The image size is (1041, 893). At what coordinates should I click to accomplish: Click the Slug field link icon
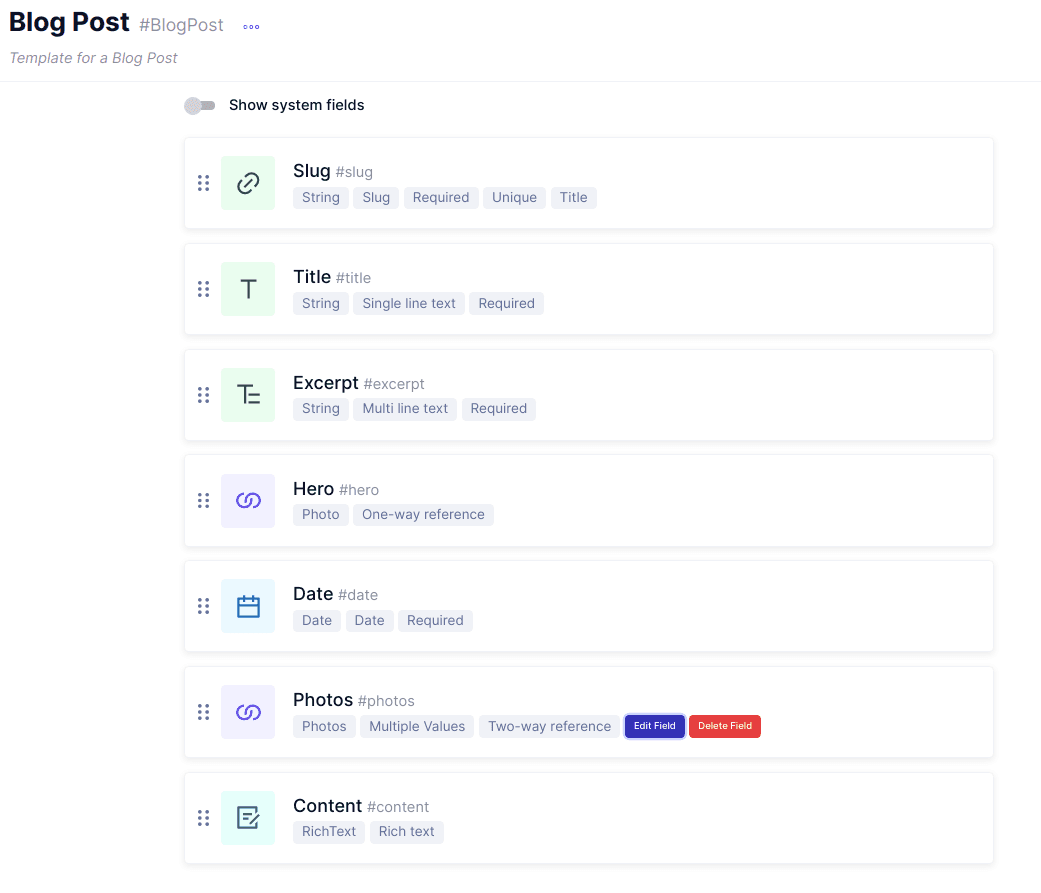tap(248, 183)
